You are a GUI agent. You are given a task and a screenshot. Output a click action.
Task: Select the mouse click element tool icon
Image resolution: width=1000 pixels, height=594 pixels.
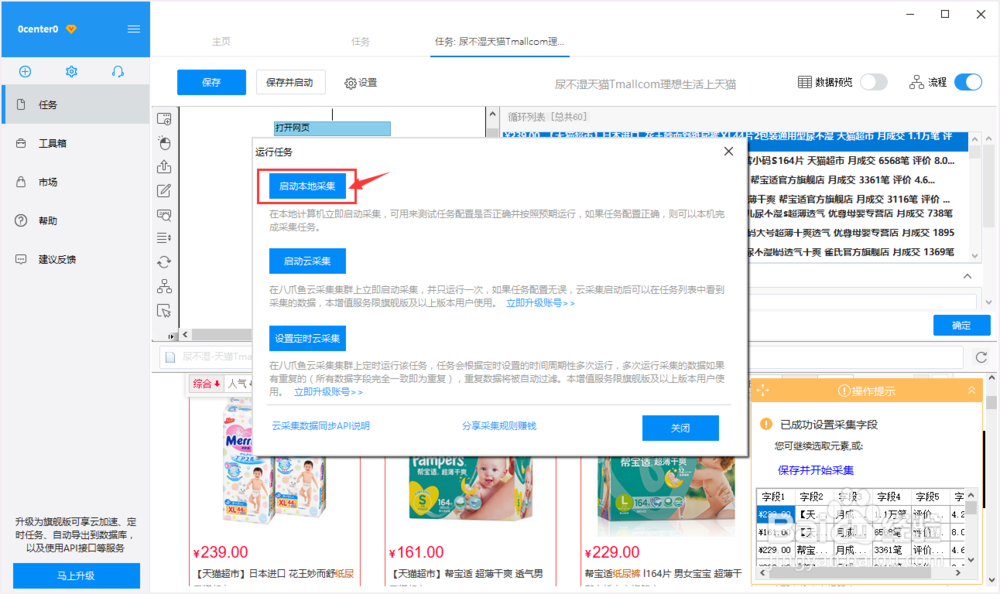(x=164, y=143)
